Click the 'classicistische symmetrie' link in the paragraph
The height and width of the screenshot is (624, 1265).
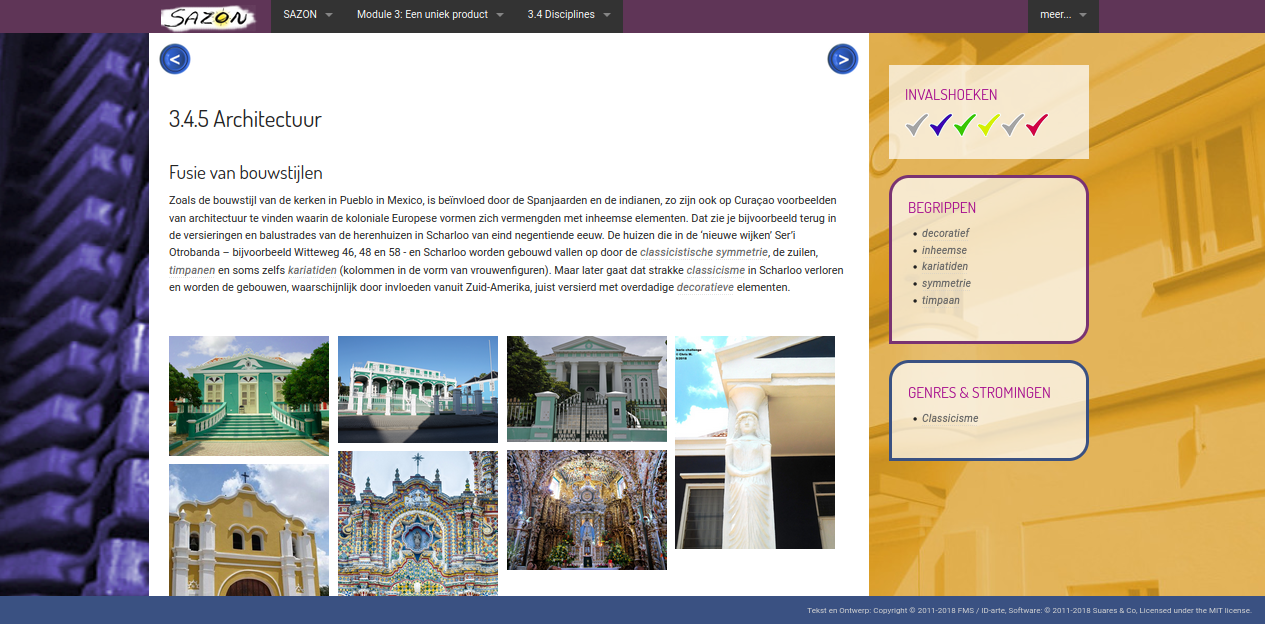[703, 252]
